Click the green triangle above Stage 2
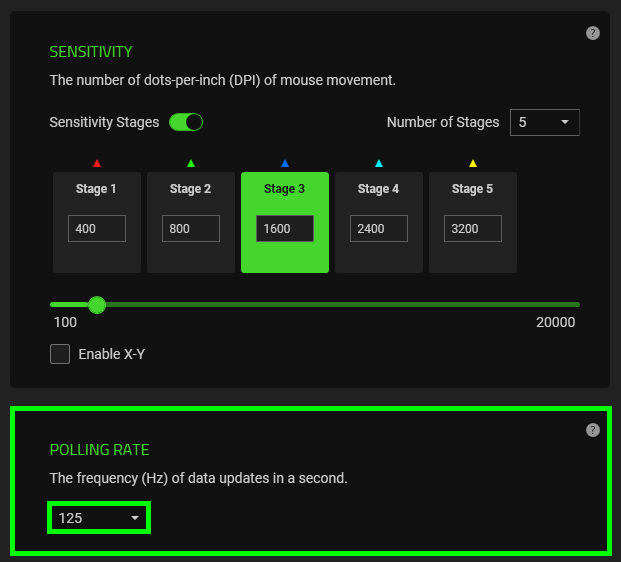This screenshot has width=621, height=562. (x=191, y=163)
